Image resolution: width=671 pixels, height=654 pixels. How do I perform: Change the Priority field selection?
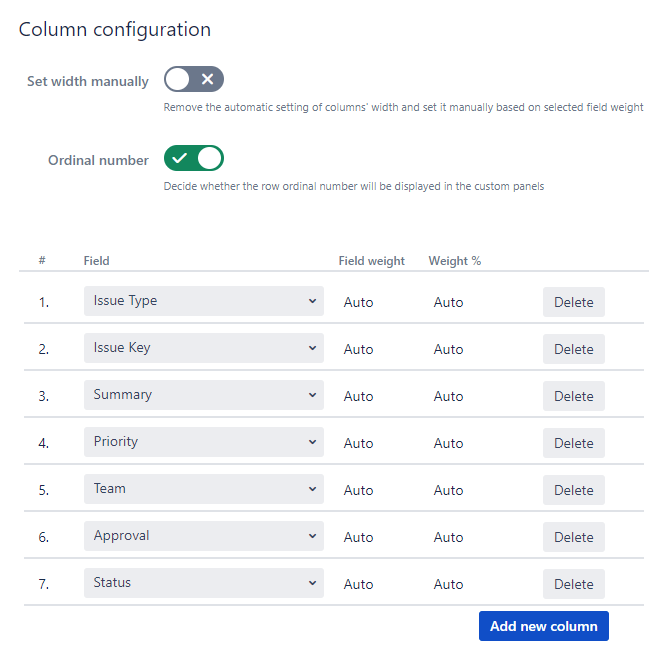click(x=203, y=442)
